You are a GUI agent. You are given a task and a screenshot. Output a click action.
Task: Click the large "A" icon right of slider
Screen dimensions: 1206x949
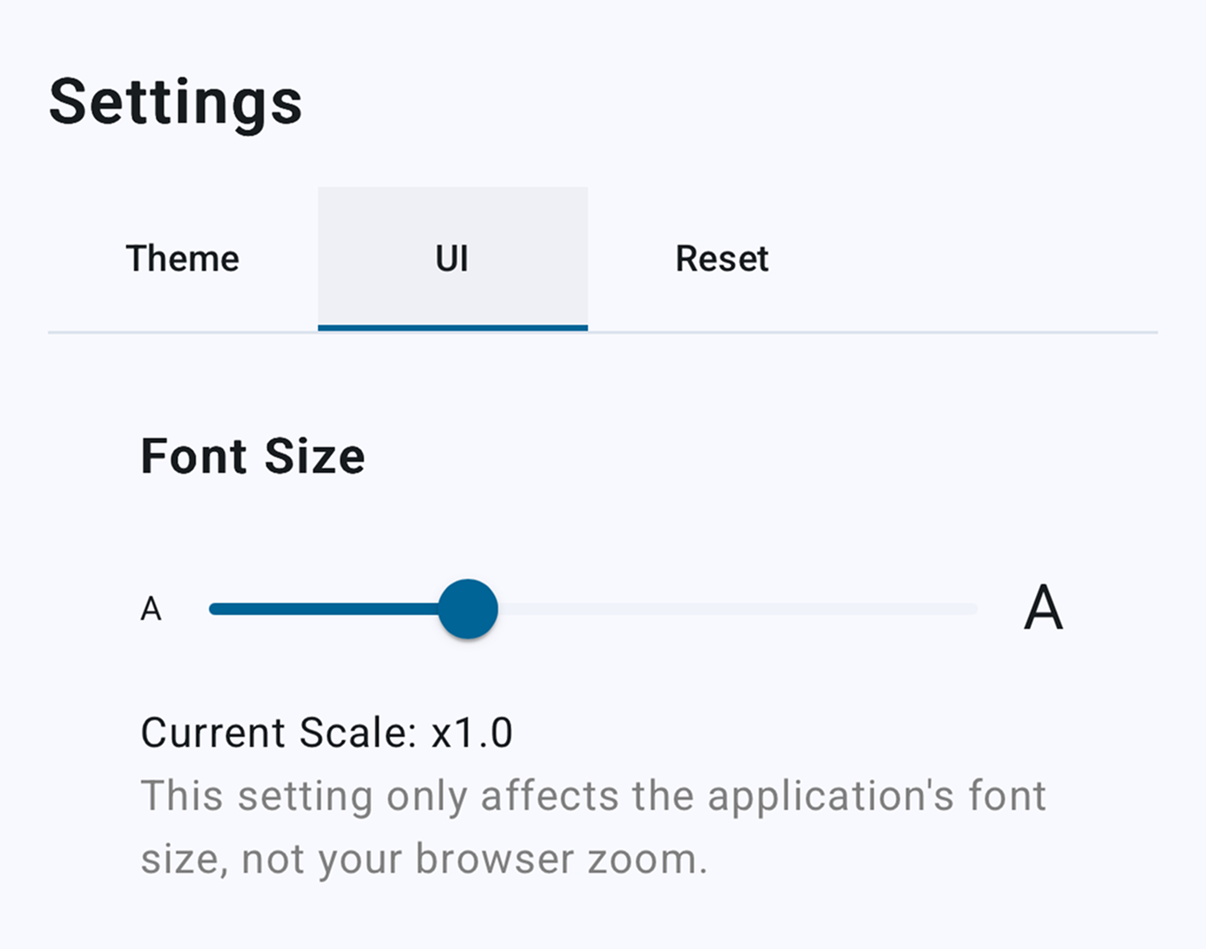click(1043, 608)
